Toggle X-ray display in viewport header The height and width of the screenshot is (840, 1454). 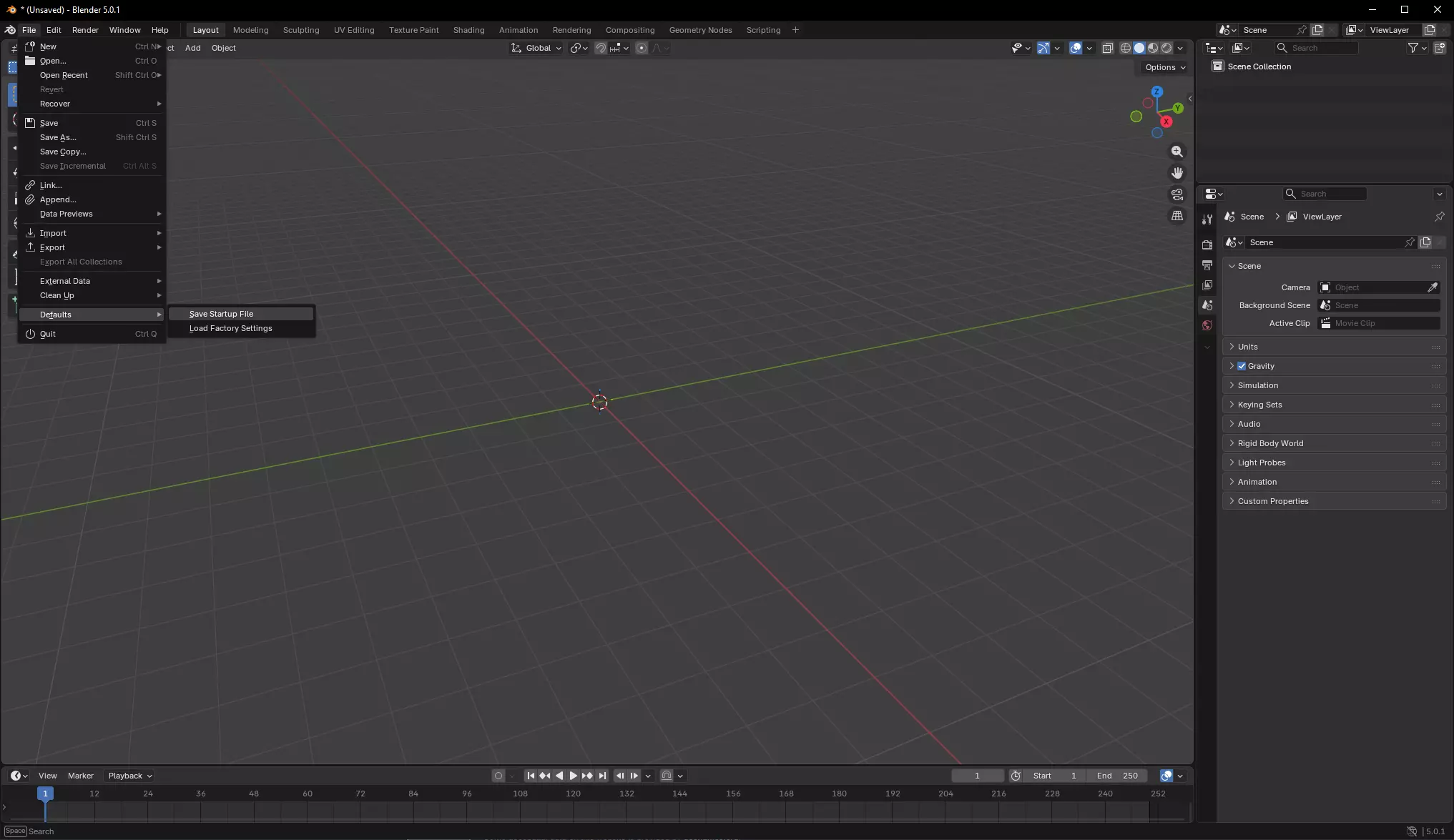(x=1107, y=48)
